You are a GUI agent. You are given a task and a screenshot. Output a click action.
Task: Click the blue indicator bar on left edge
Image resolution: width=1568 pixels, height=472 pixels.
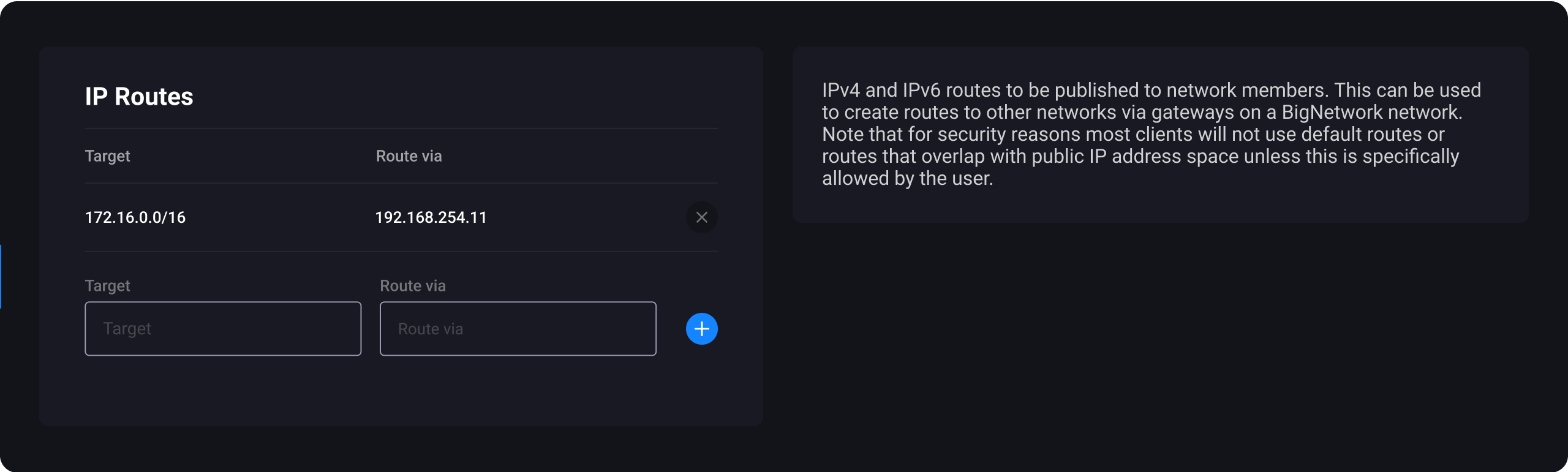click(x=2, y=277)
